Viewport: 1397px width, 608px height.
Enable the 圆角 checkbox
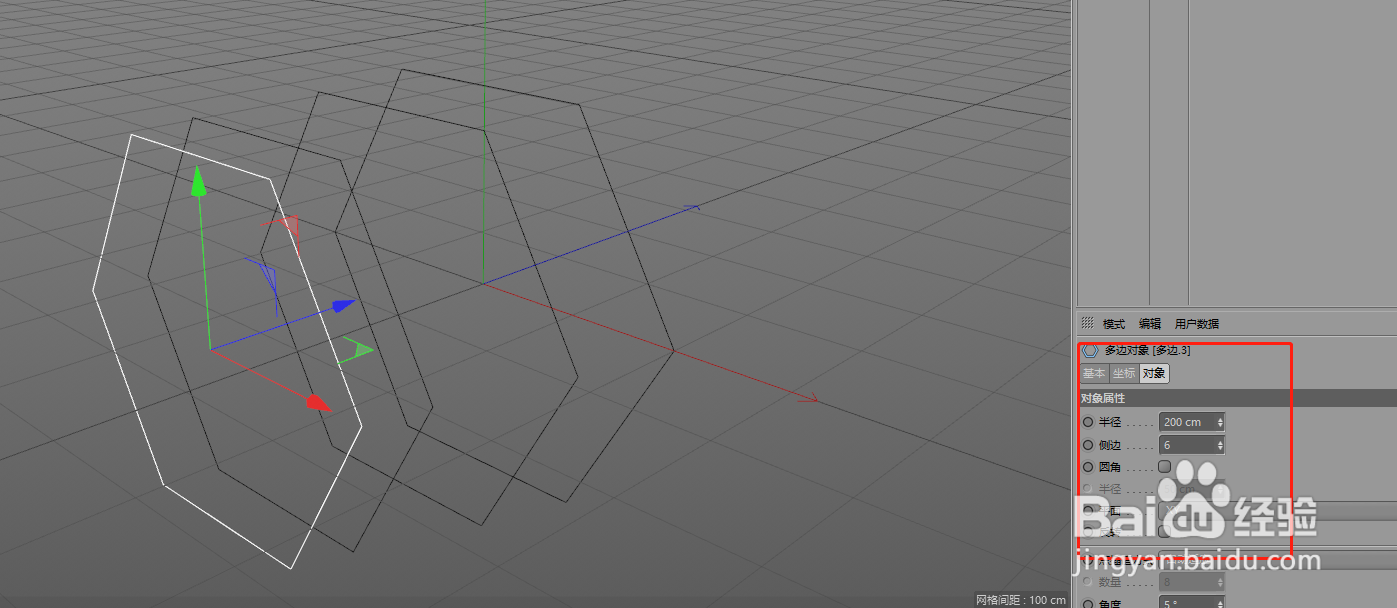[x=1164, y=467]
